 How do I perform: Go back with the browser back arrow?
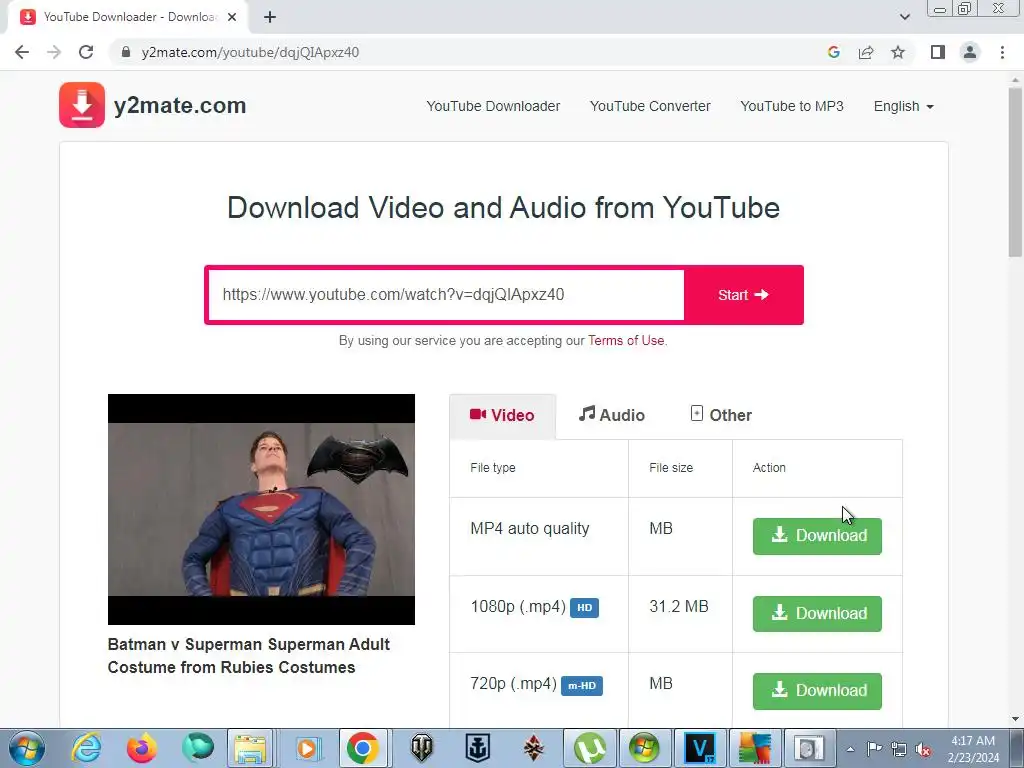point(22,52)
